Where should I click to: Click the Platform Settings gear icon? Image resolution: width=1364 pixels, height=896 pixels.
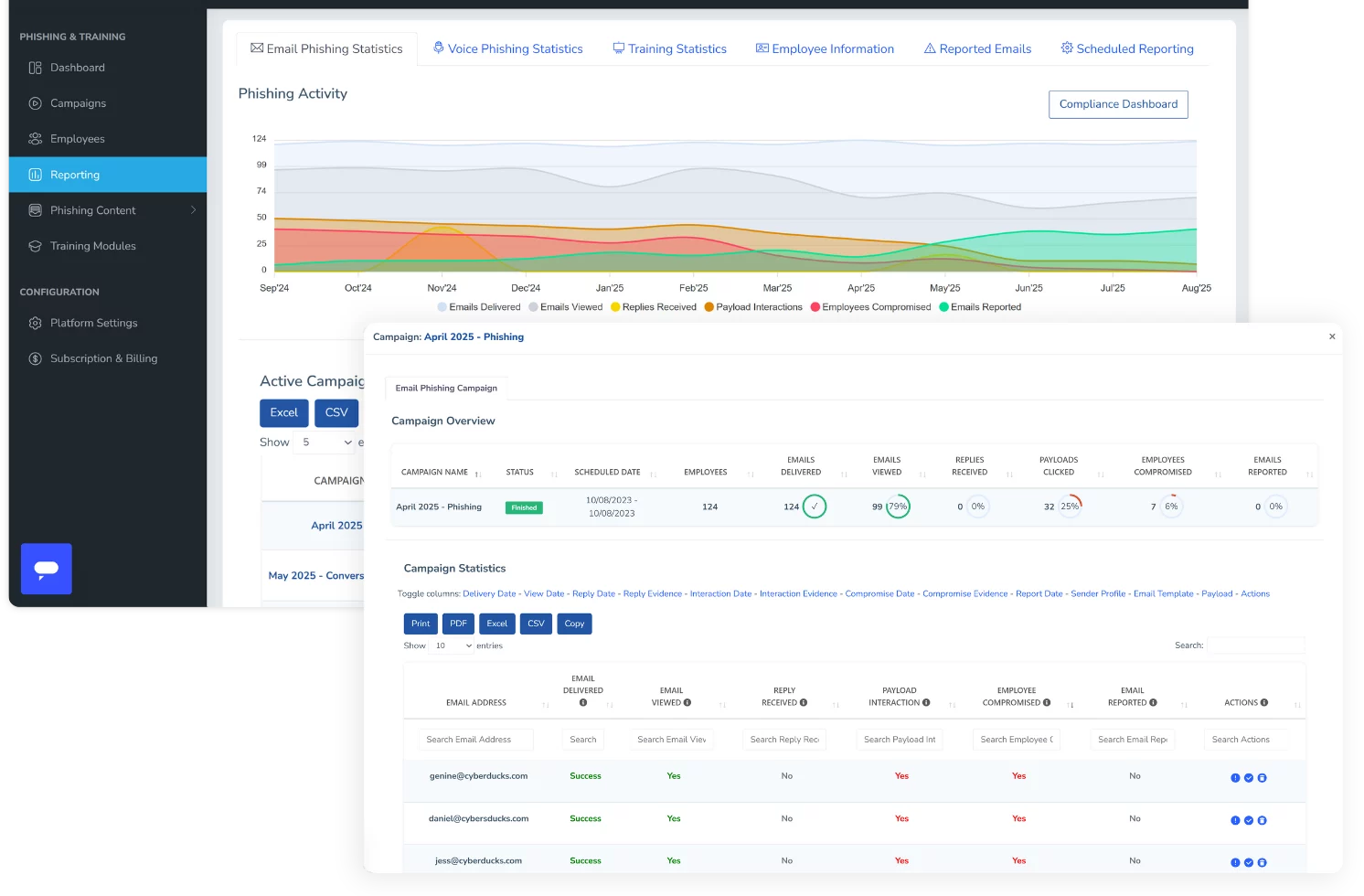pos(36,323)
